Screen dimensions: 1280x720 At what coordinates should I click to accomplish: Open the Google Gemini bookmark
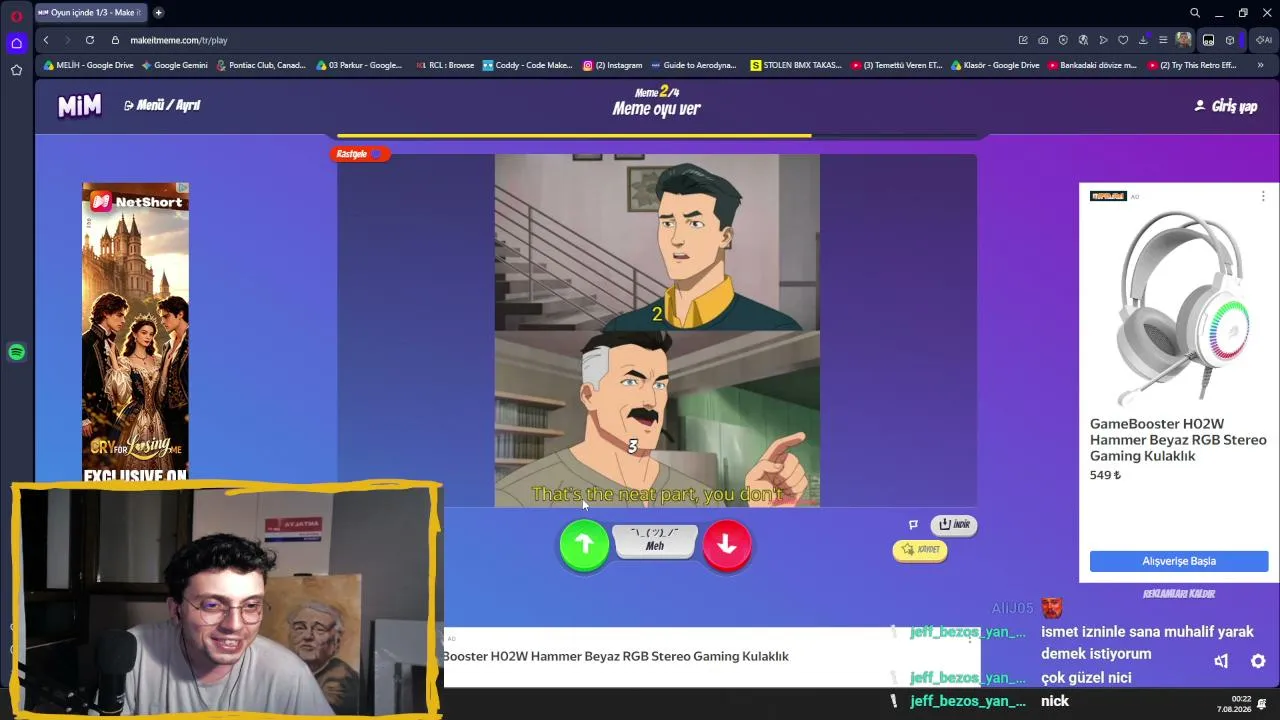pos(175,65)
